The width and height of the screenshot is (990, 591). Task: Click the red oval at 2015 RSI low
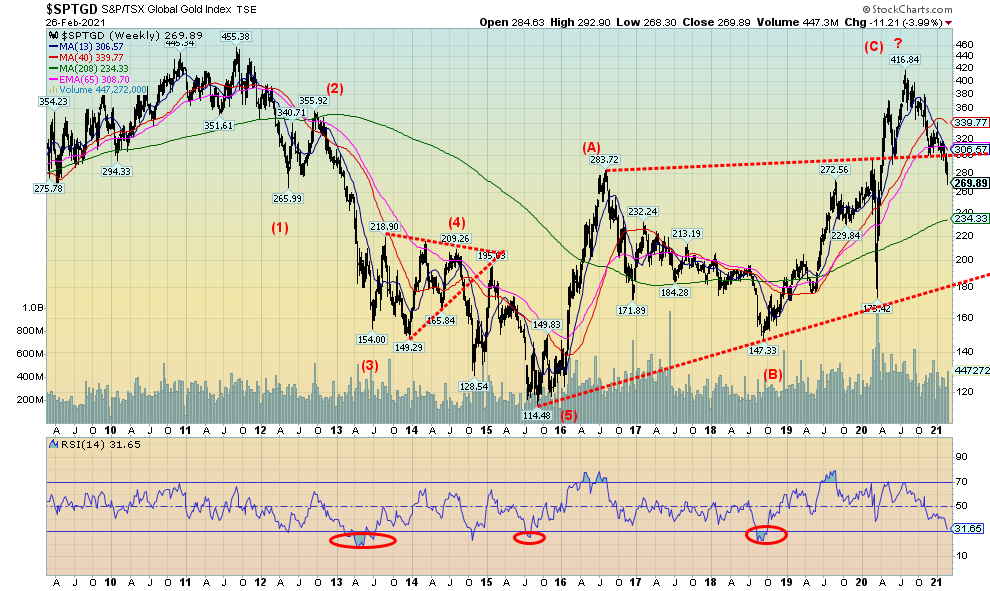(528, 538)
